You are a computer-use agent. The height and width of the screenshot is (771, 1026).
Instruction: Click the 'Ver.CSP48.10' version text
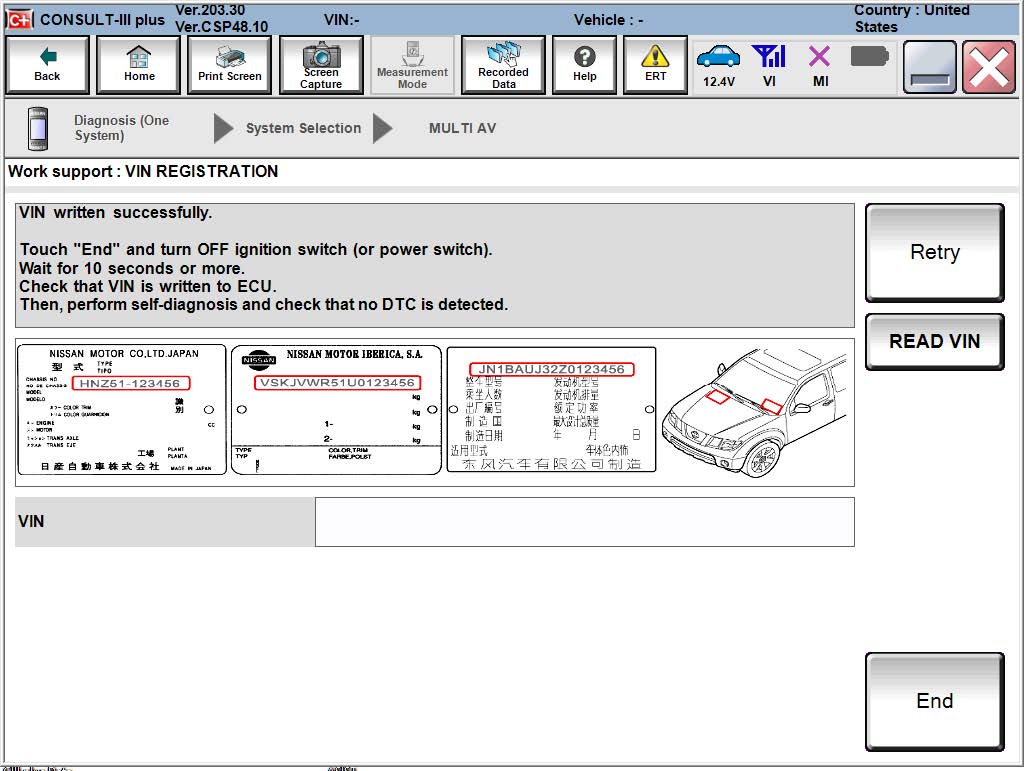[221, 27]
